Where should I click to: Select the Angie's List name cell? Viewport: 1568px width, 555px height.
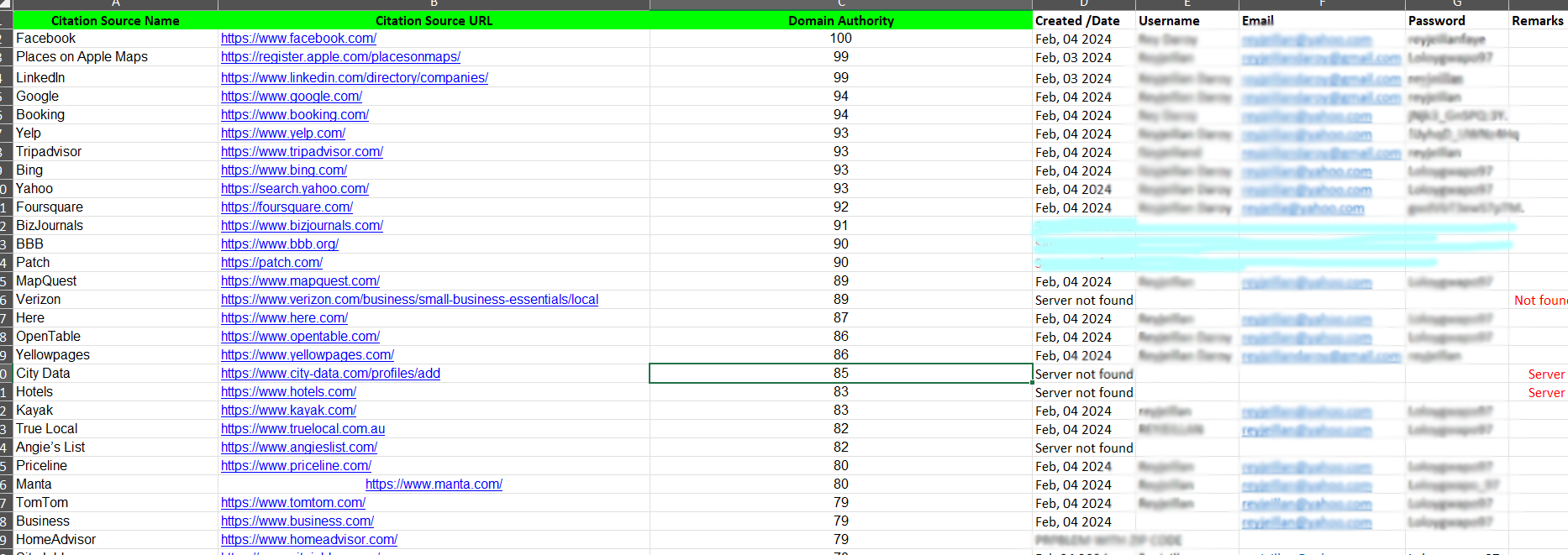click(x=115, y=448)
